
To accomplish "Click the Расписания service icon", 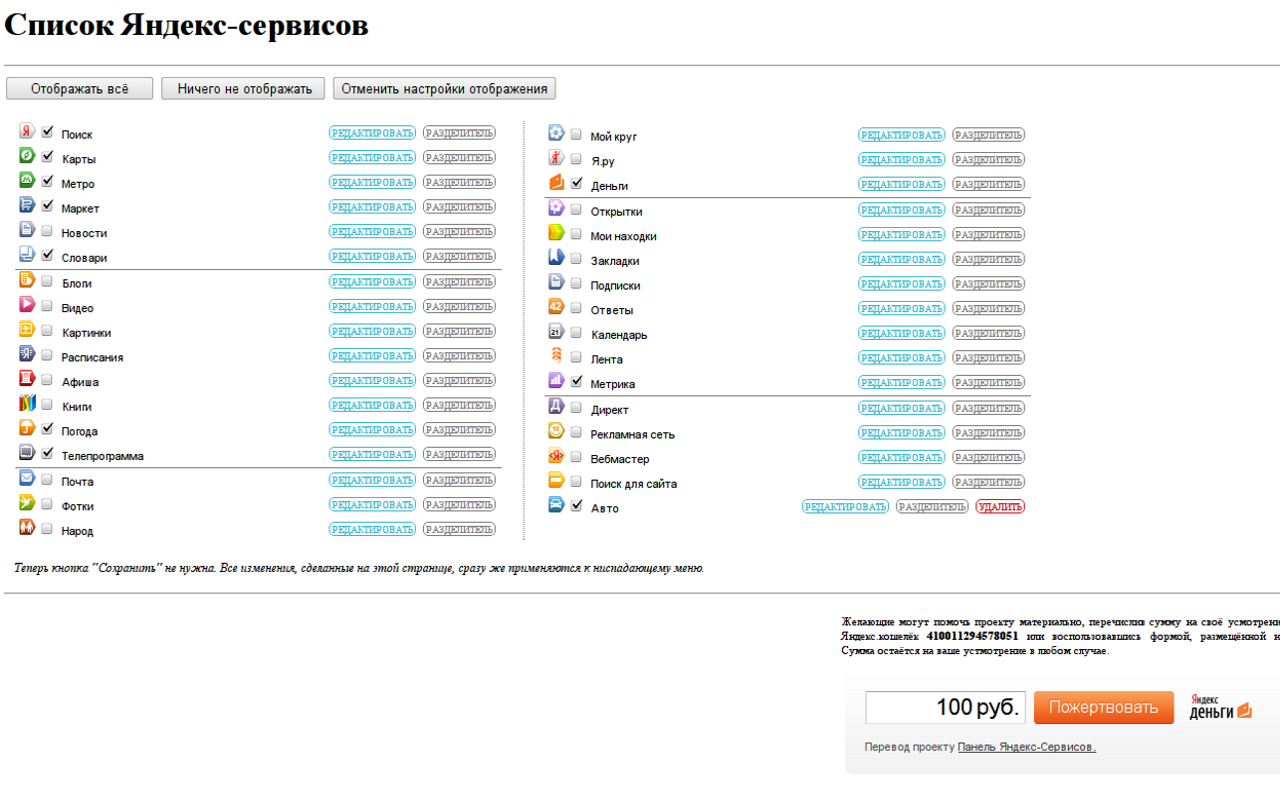I will (x=27, y=354).
